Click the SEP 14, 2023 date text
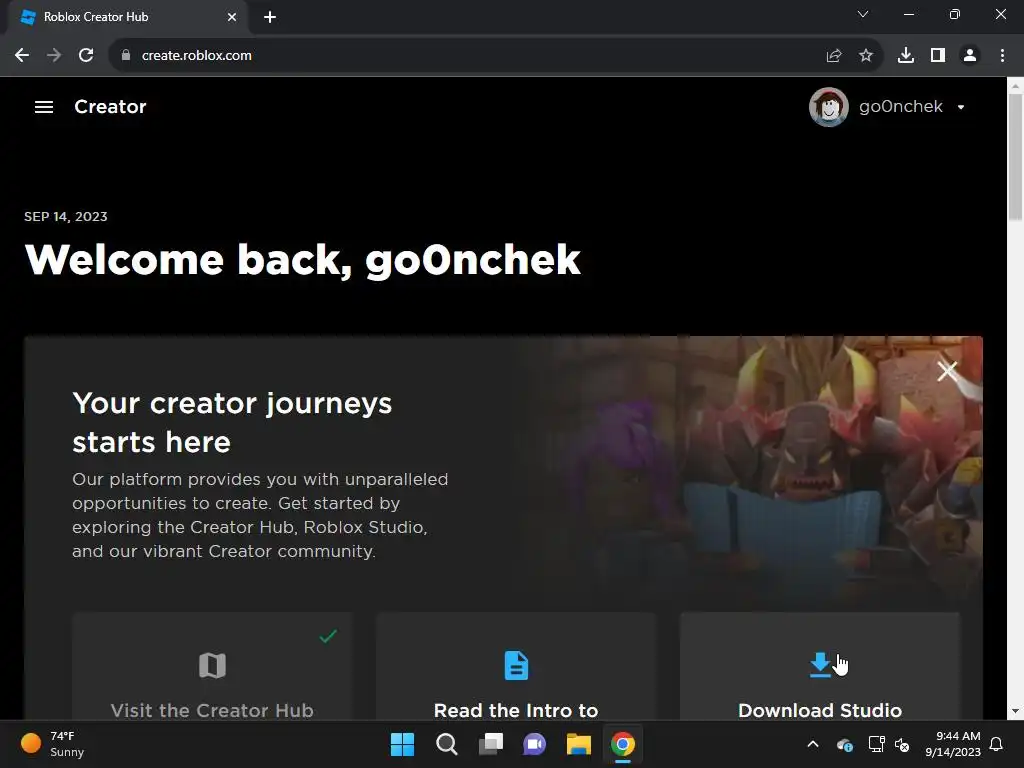 [66, 216]
